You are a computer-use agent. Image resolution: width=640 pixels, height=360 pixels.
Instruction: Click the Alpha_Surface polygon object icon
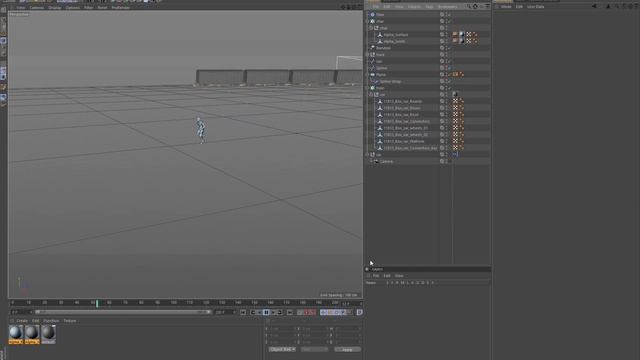pos(380,35)
